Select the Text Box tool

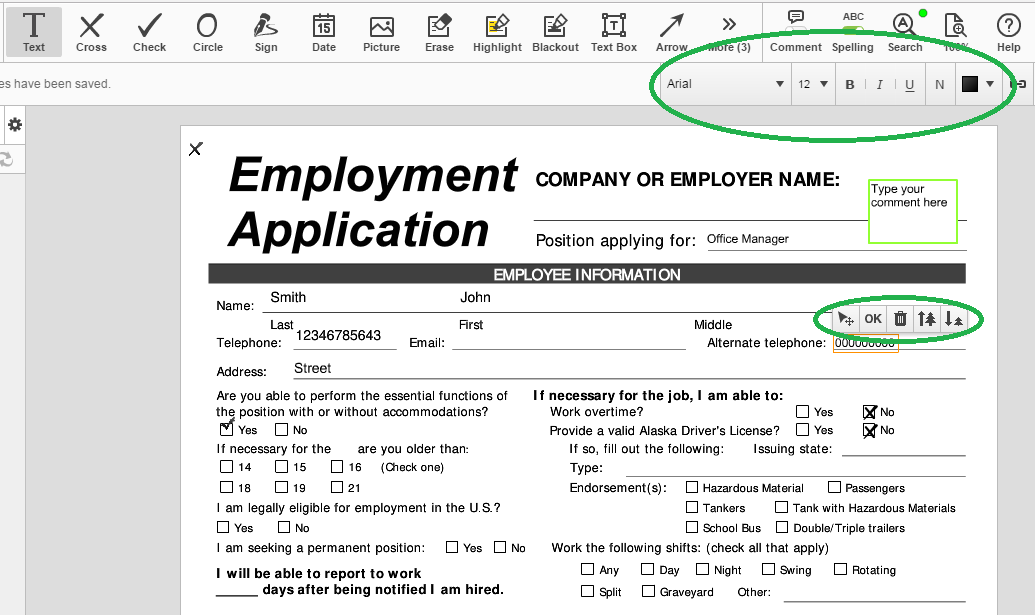click(614, 32)
